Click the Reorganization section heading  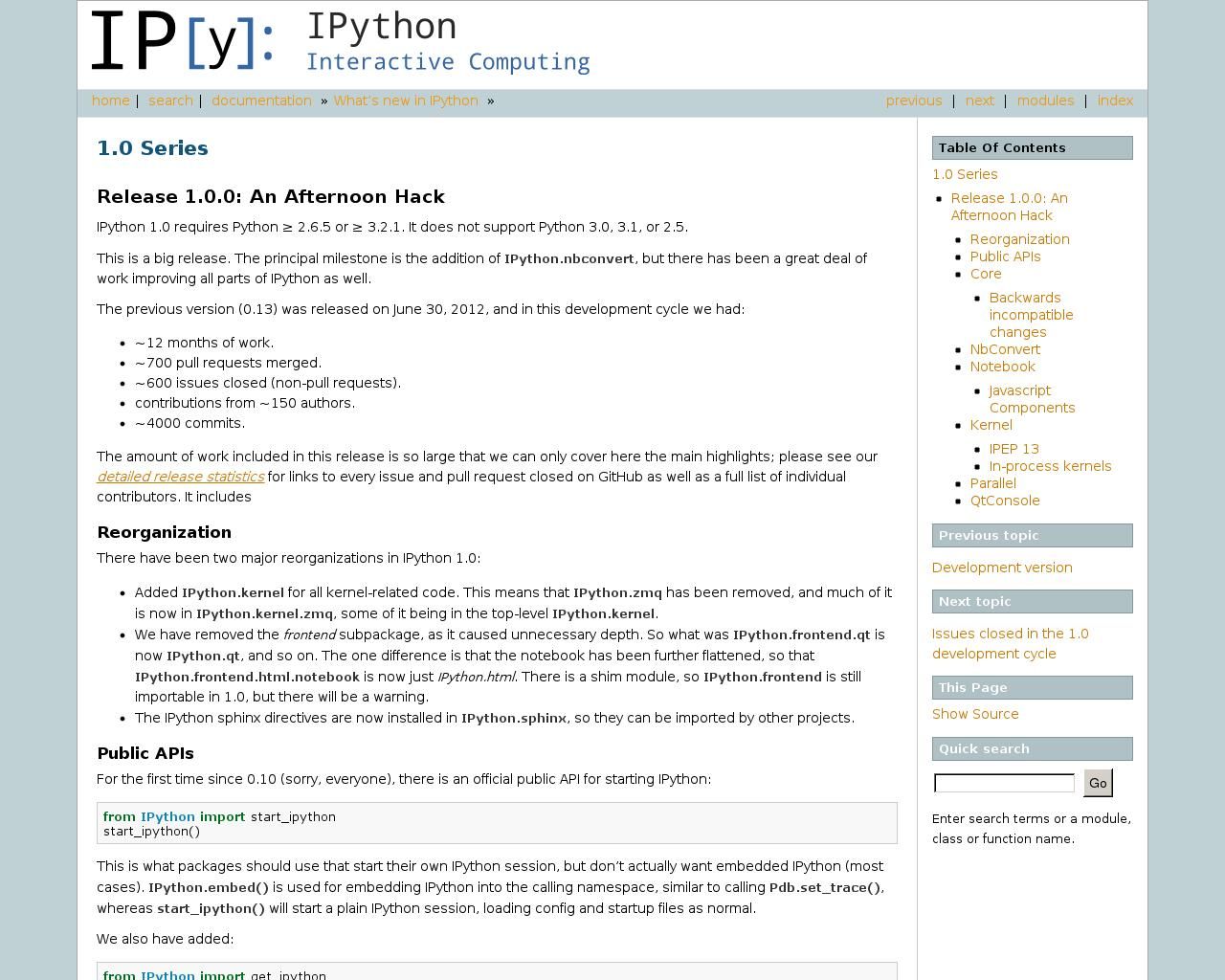coord(164,532)
